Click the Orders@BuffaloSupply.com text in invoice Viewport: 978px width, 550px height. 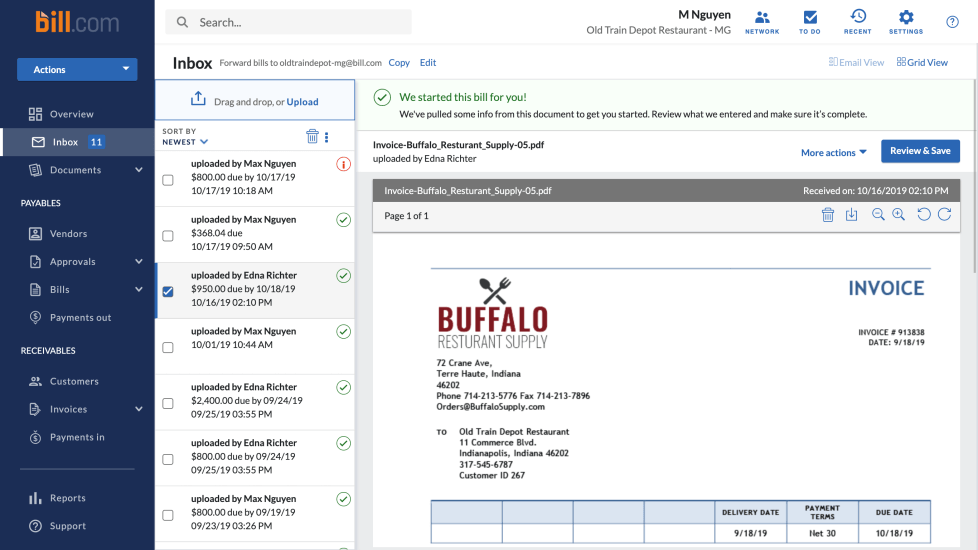(490, 407)
